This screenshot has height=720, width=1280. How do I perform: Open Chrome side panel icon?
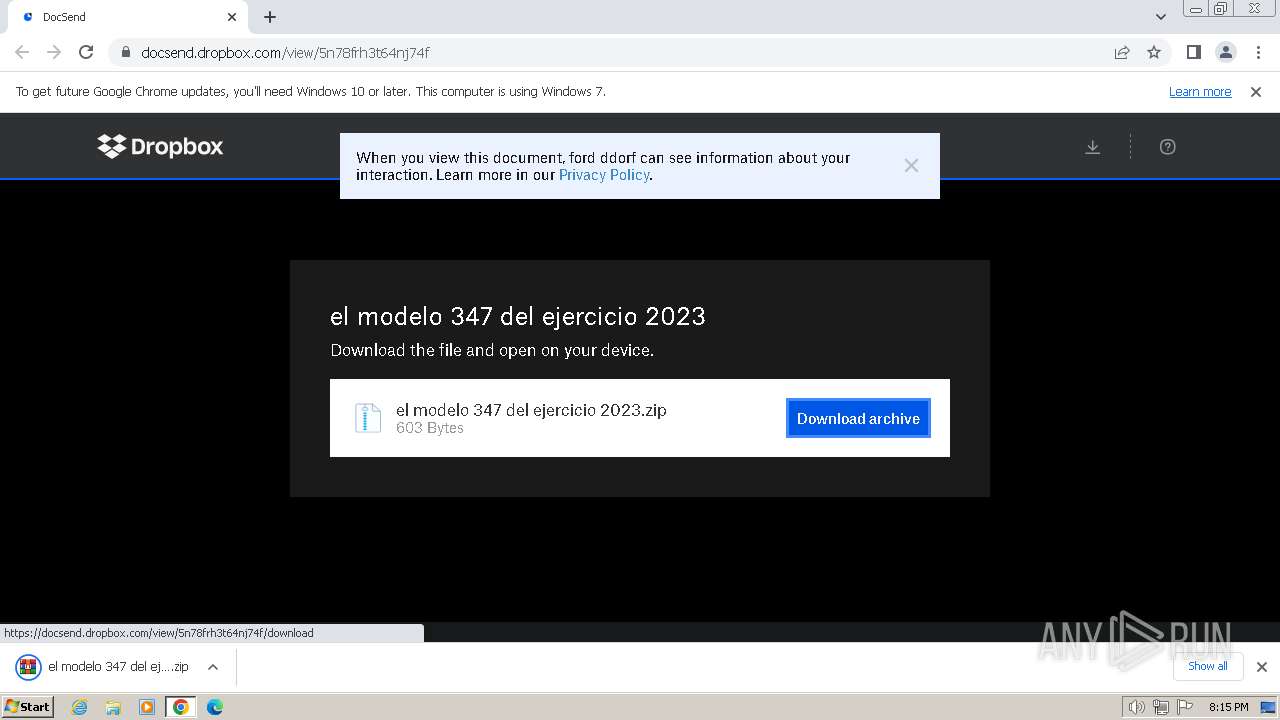pos(1193,52)
